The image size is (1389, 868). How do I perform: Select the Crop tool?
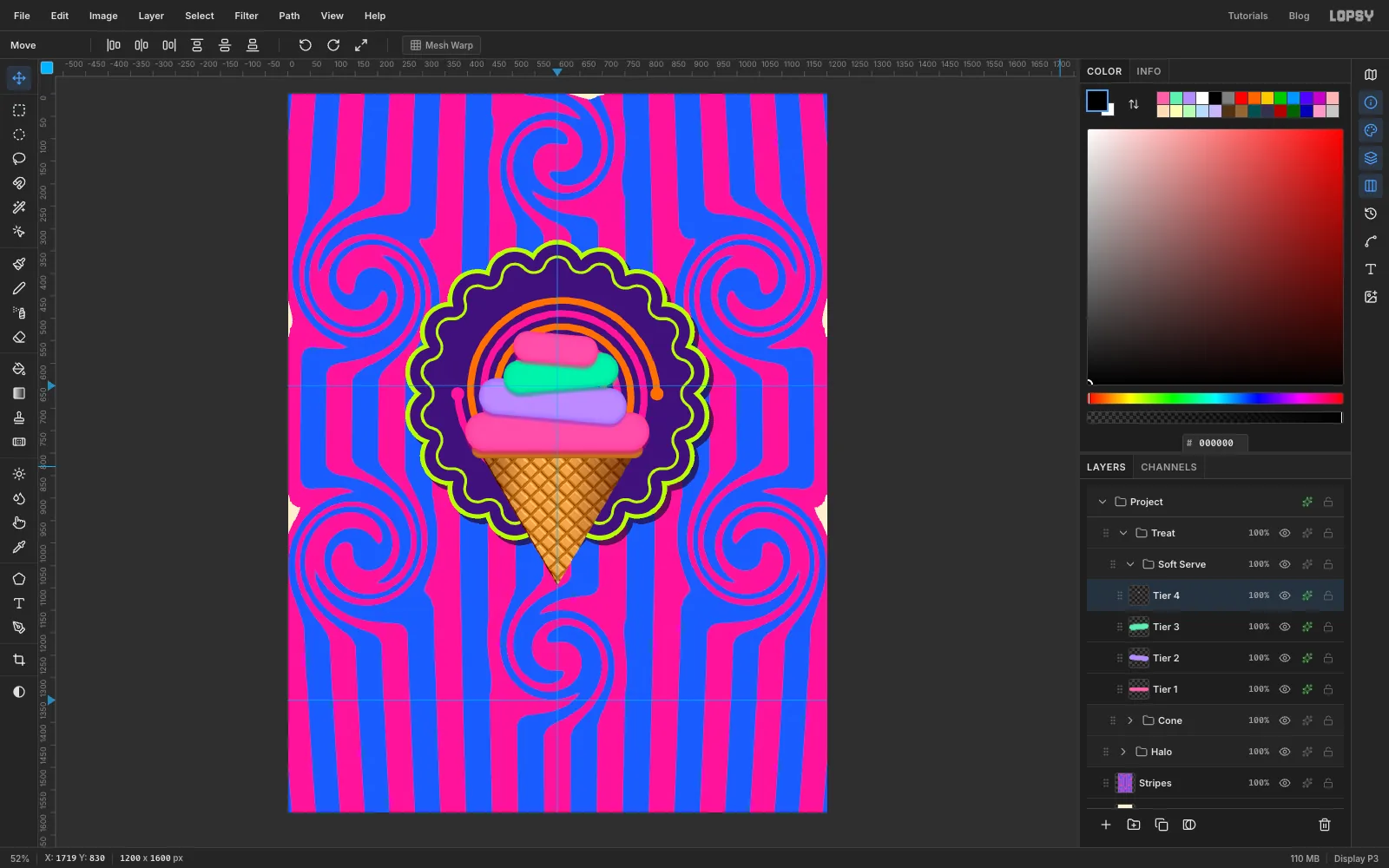19,660
